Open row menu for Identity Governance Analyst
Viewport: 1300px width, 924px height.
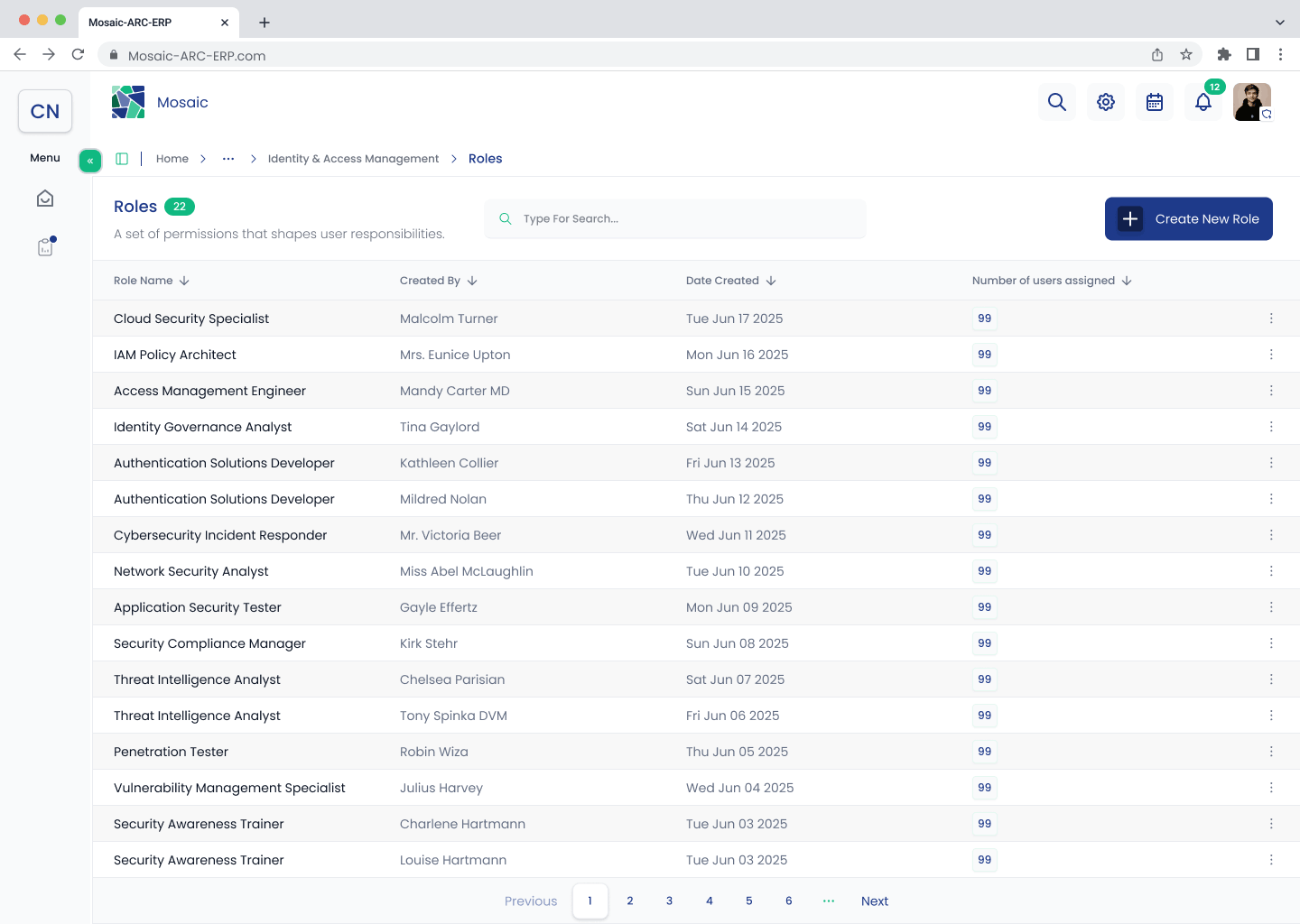click(1271, 427)
